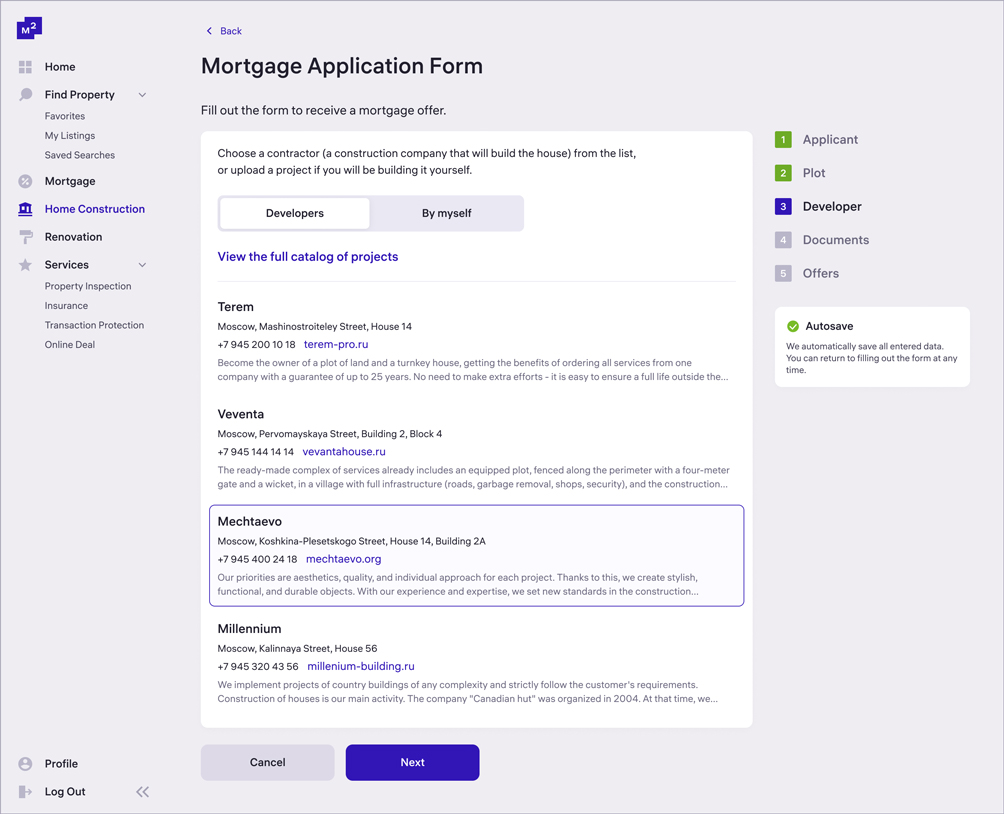The height and width of the screenshot is (814, 1004).
Task: Switch to the By myself option
Action: pos(446,213)
